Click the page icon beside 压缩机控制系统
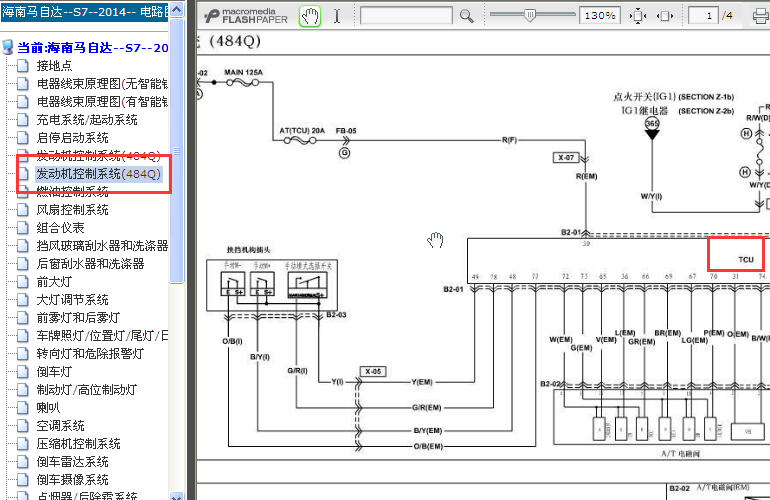Image resolution: width=770 pixels, height=500 pixels. point(23,444)
